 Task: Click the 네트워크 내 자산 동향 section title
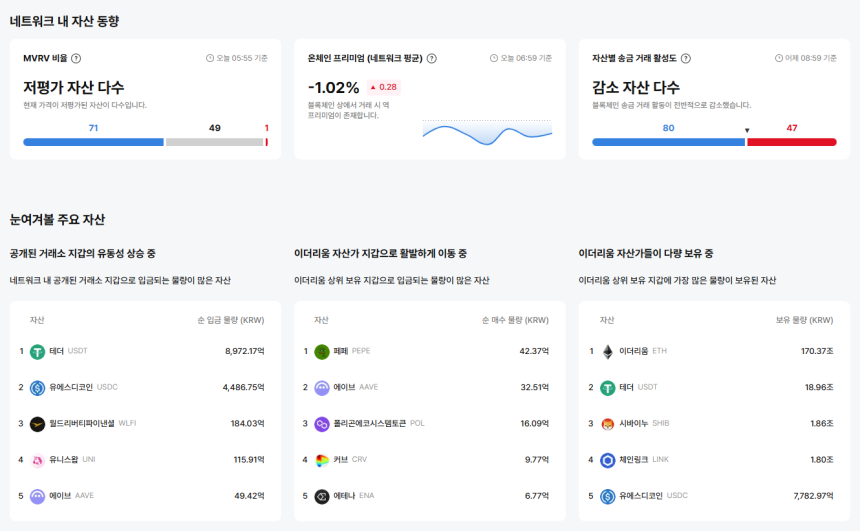[x=64, y=21]
